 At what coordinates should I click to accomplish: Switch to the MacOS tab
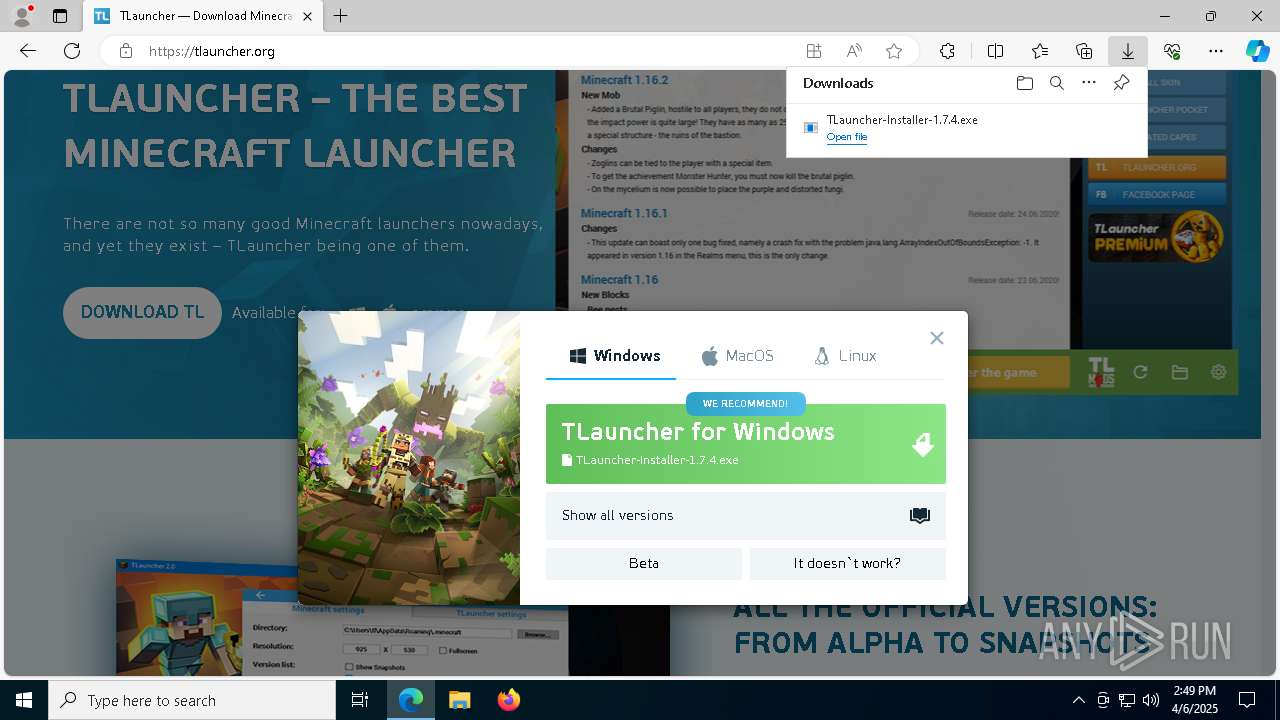[x=737, y=356]
